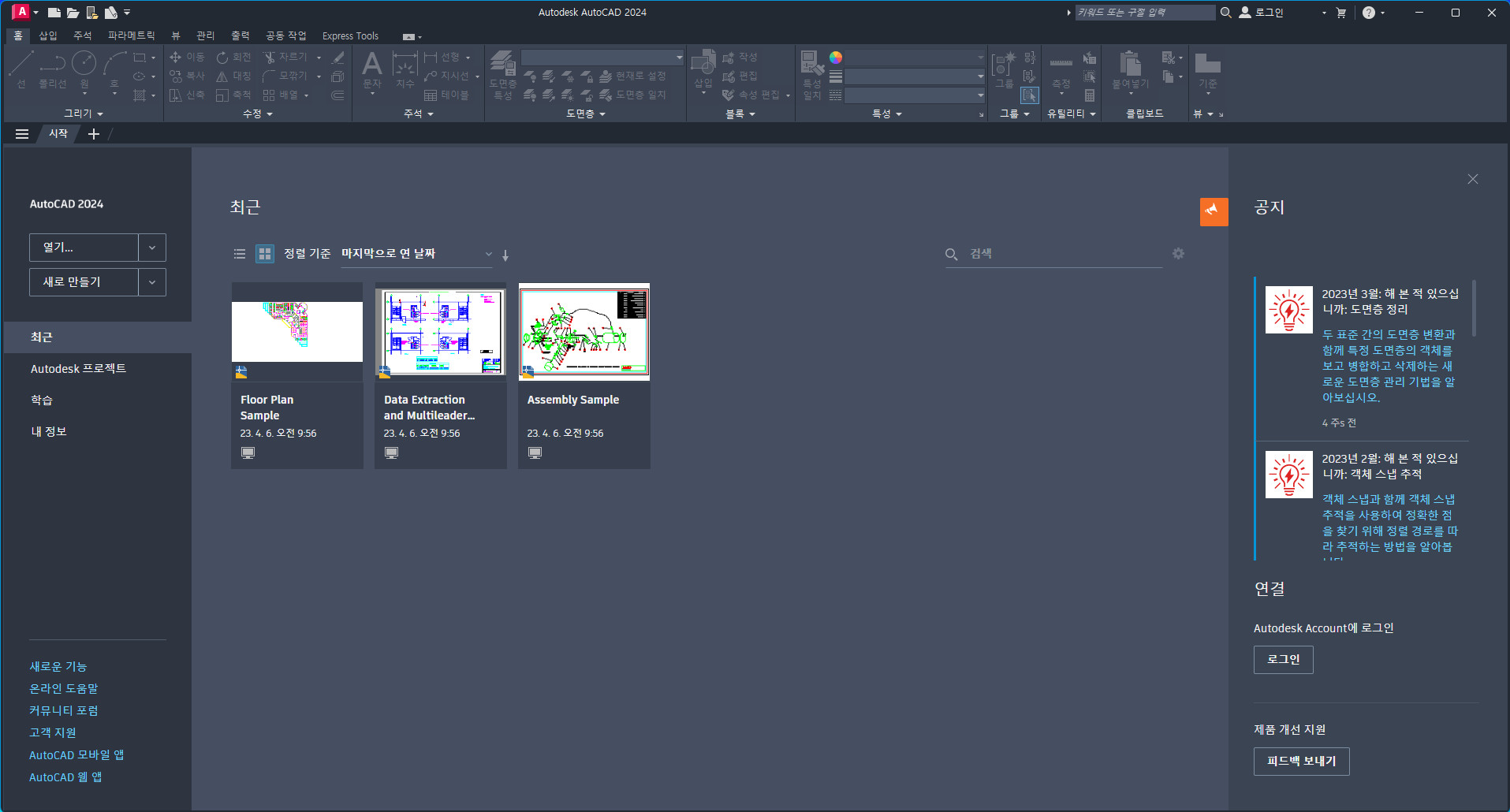
Task: Click the Open file quick access icon
Action: pos(73,13)
